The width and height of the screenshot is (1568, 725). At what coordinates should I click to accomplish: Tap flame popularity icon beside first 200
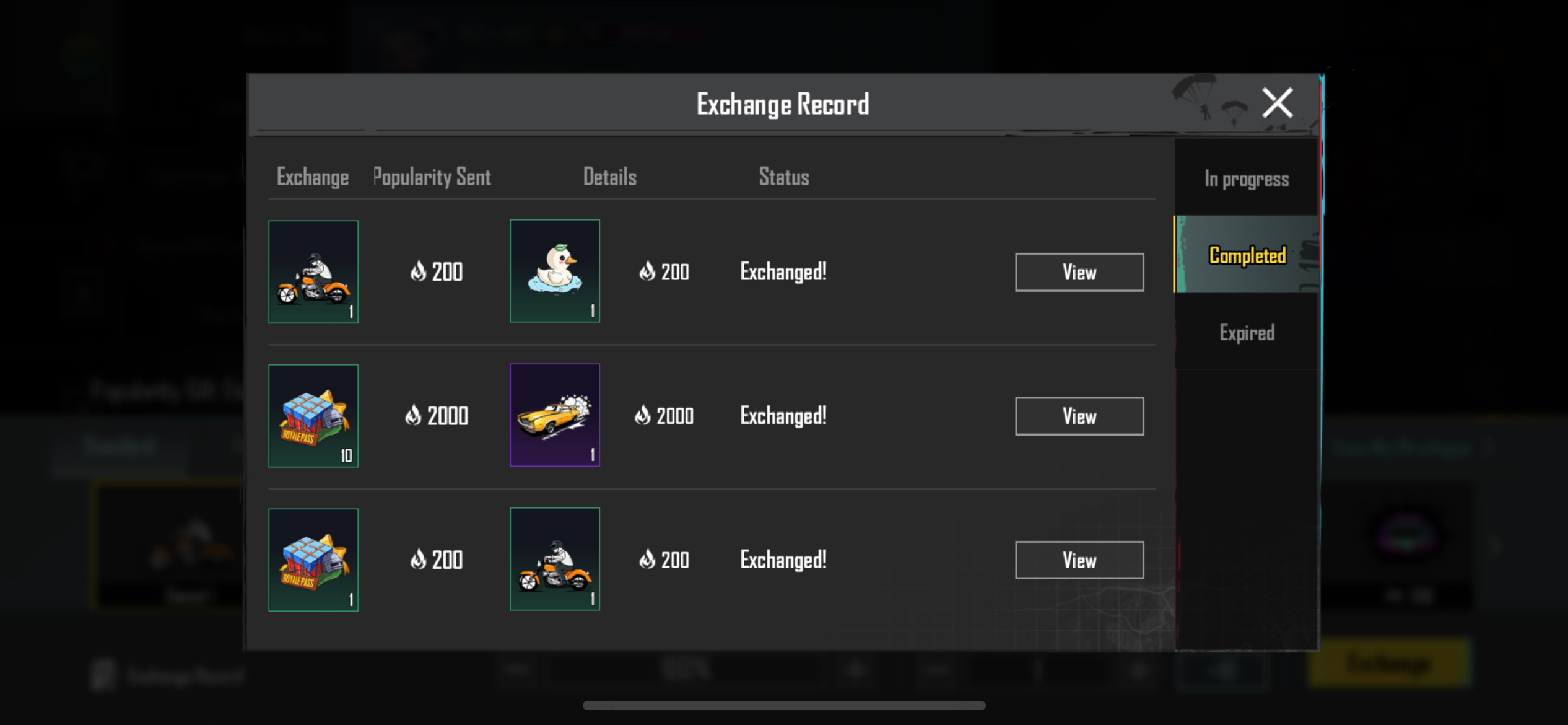(x=419, y=271)
